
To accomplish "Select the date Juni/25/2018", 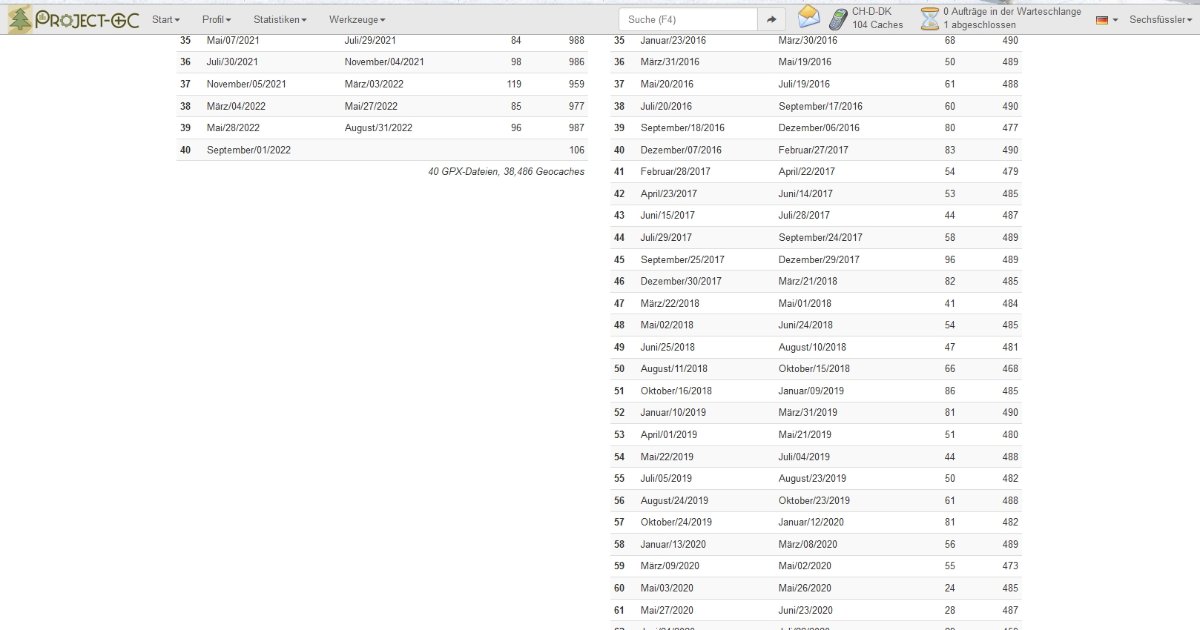I will (668, 348).
